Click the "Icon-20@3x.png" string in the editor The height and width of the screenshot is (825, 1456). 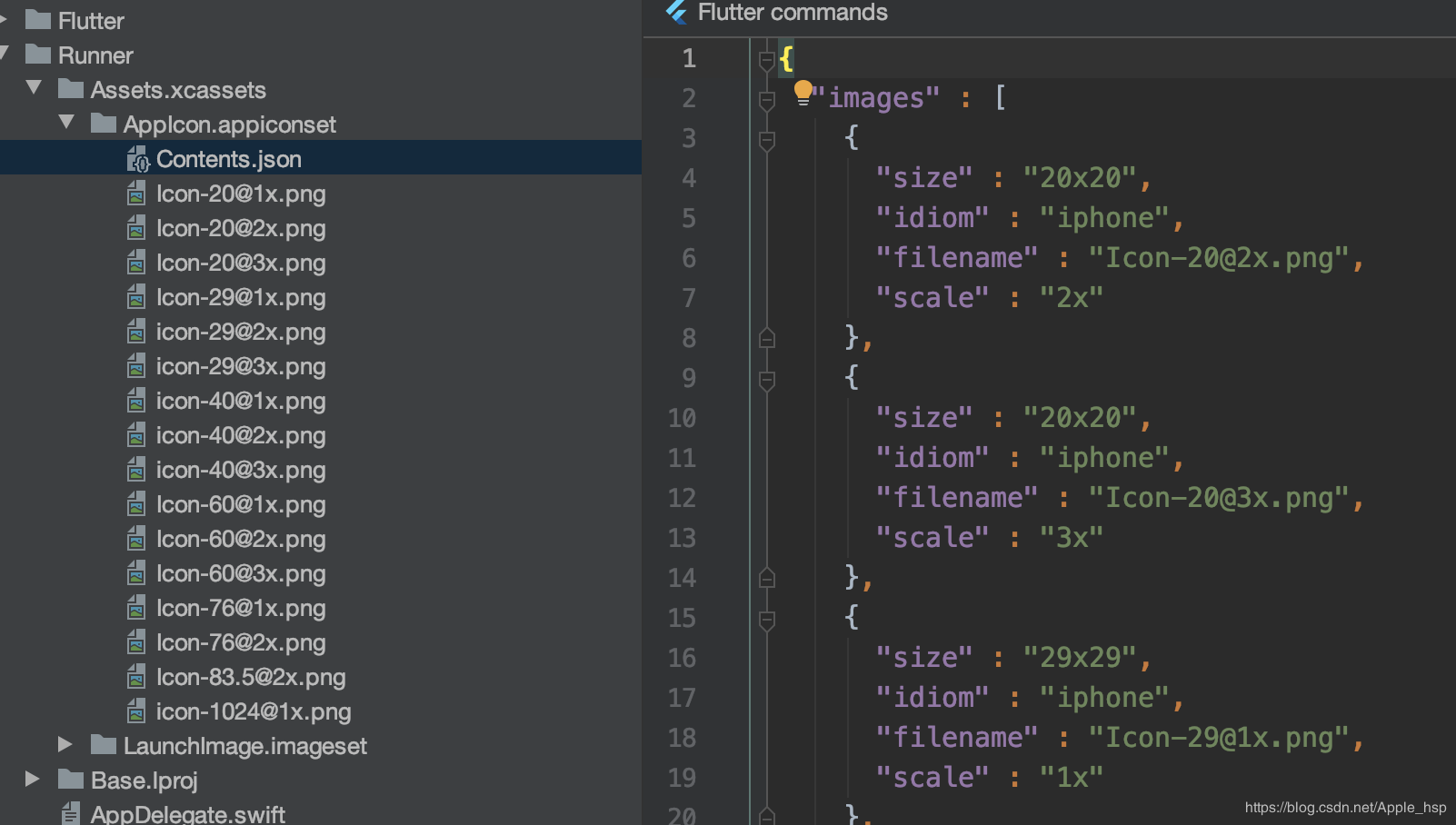(x=1219, y=497)
